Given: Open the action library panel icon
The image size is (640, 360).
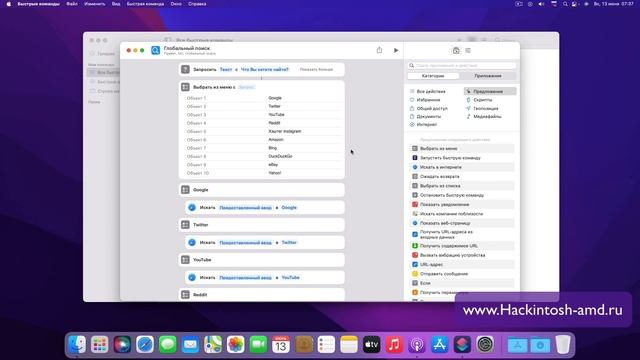Looking at the screenshot, I should 456,51.
